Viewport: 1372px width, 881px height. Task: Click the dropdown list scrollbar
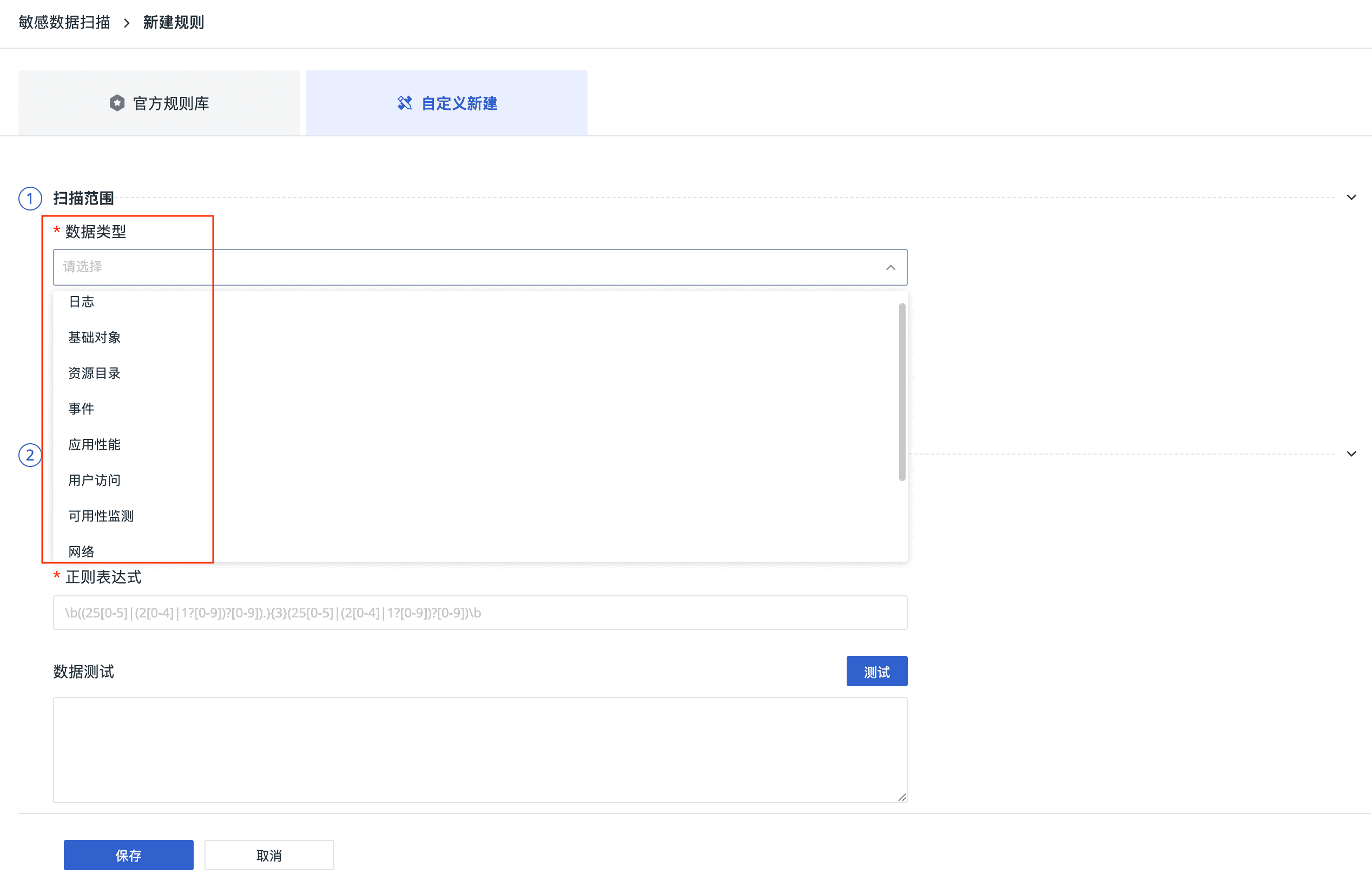click(x=902, y=392)
